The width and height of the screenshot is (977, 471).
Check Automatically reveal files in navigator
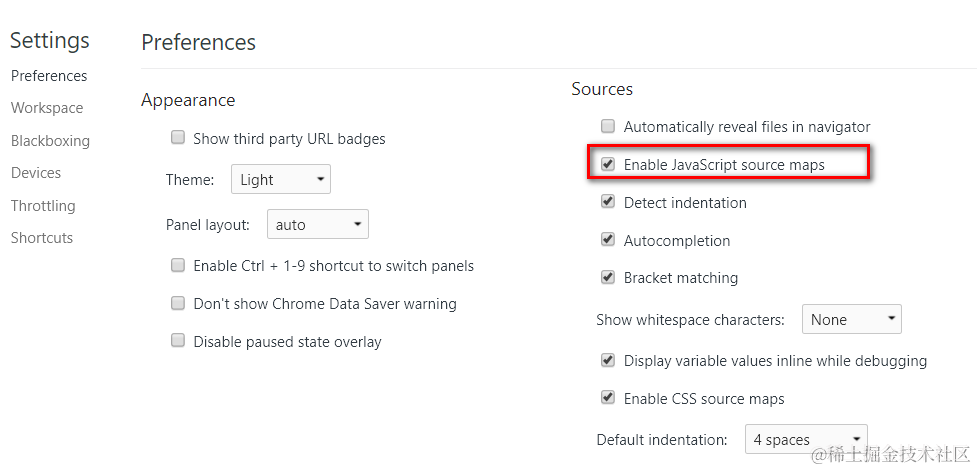pos(608,127)
